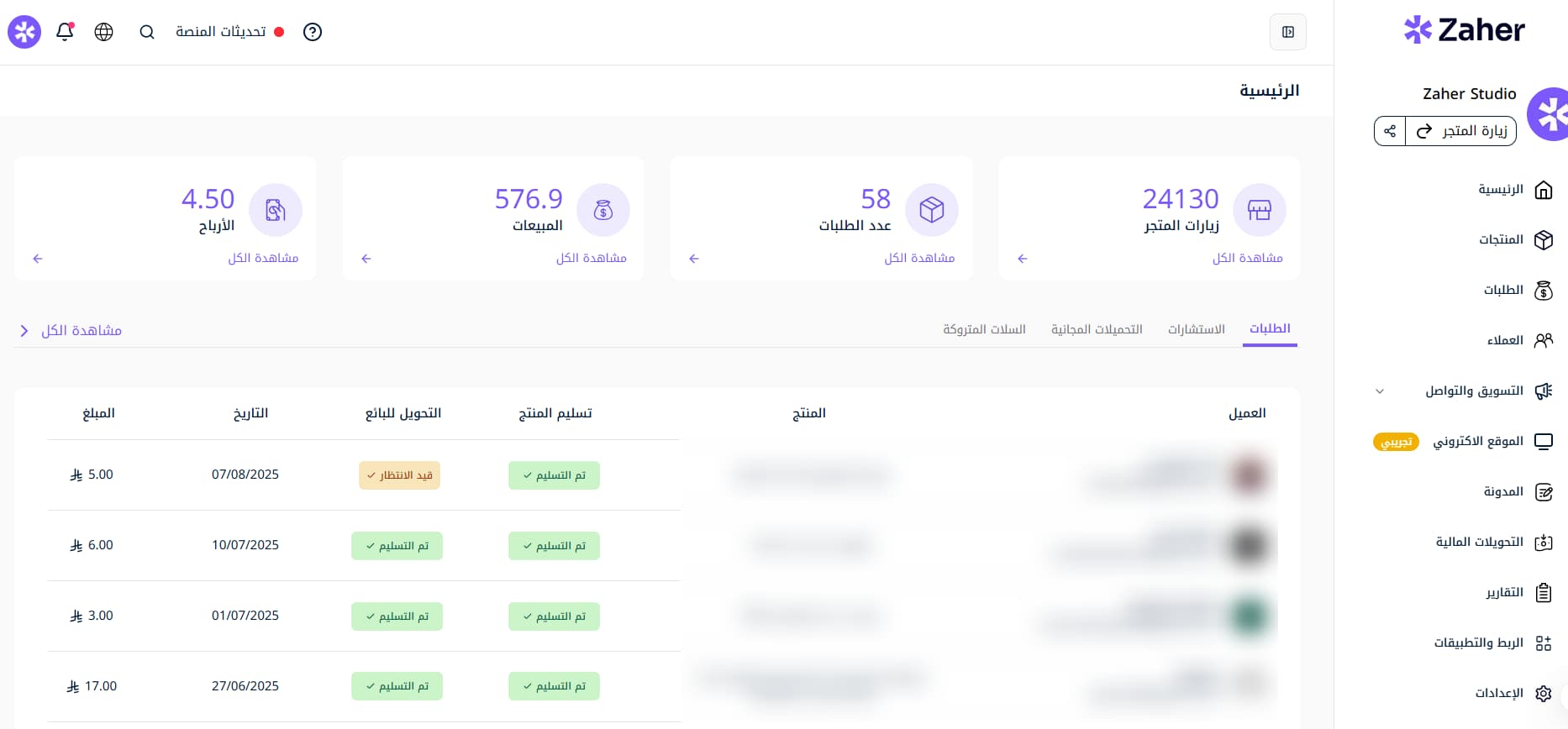Expand the التسويق والتواصل submenu
Screen dimensions: 1568x729
pyautogui.click(x=1379, y=391)
